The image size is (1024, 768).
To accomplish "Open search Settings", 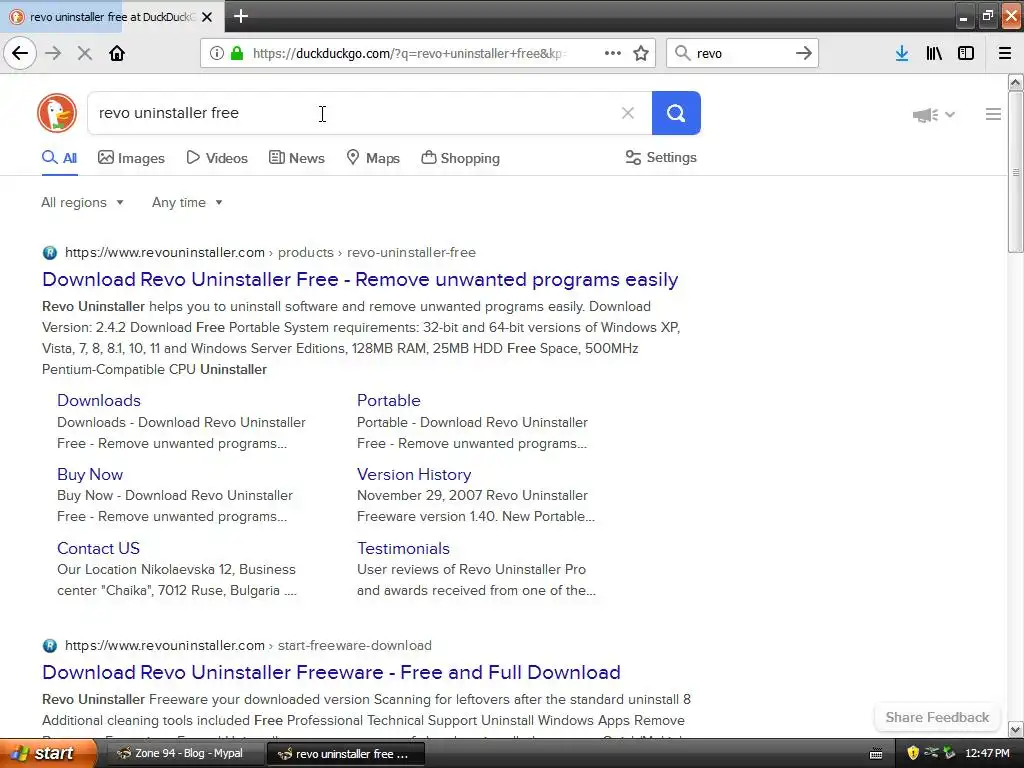I will pyautogui.click(x=661, y=157).
